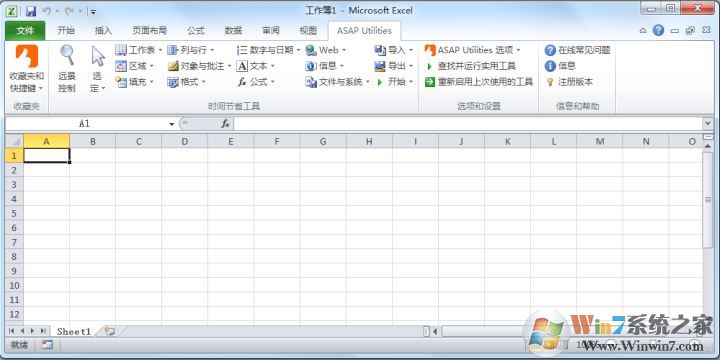Open the 文件 file tab
The height and width of the screenshot is (360, 720).
(25, 31)
